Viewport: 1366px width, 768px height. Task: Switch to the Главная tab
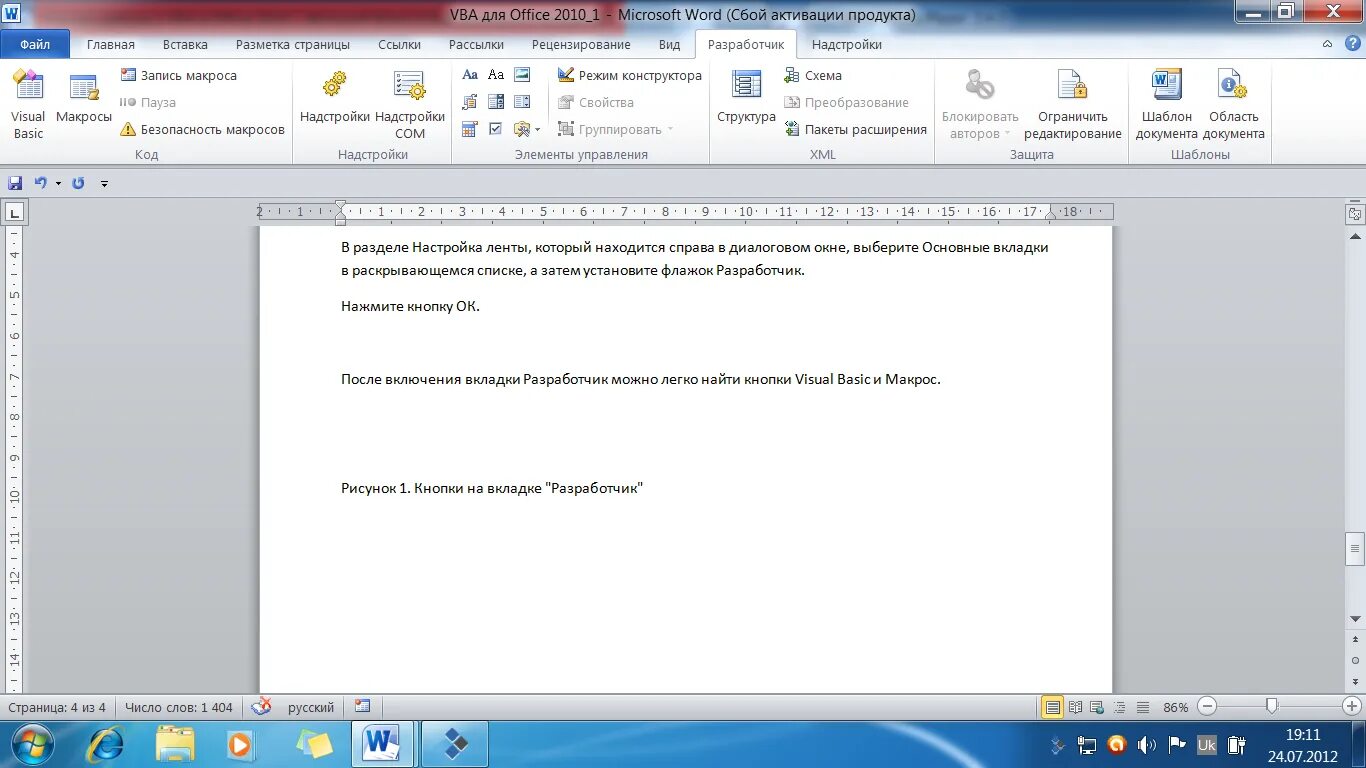(x=111, y=44)
